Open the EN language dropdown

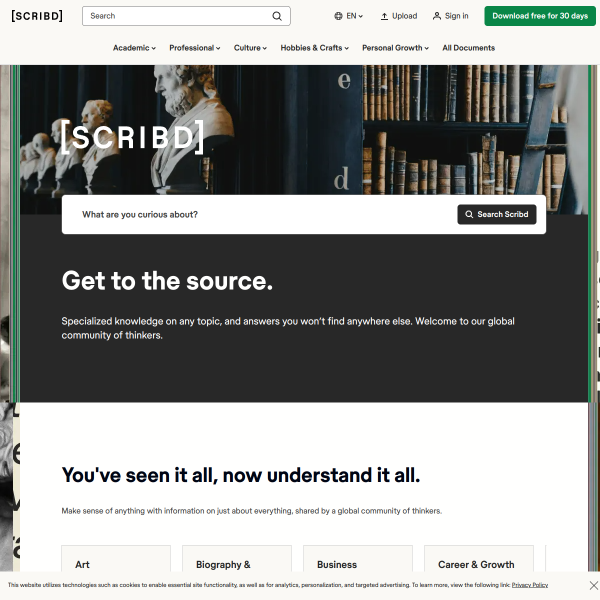[x=349, y=16]
